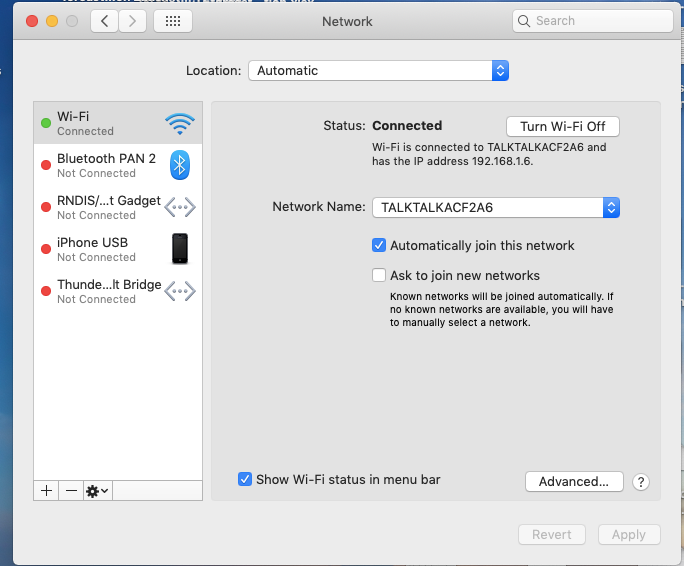
Task: Click the iPhone USB phone icon
Action: [180, 249]
